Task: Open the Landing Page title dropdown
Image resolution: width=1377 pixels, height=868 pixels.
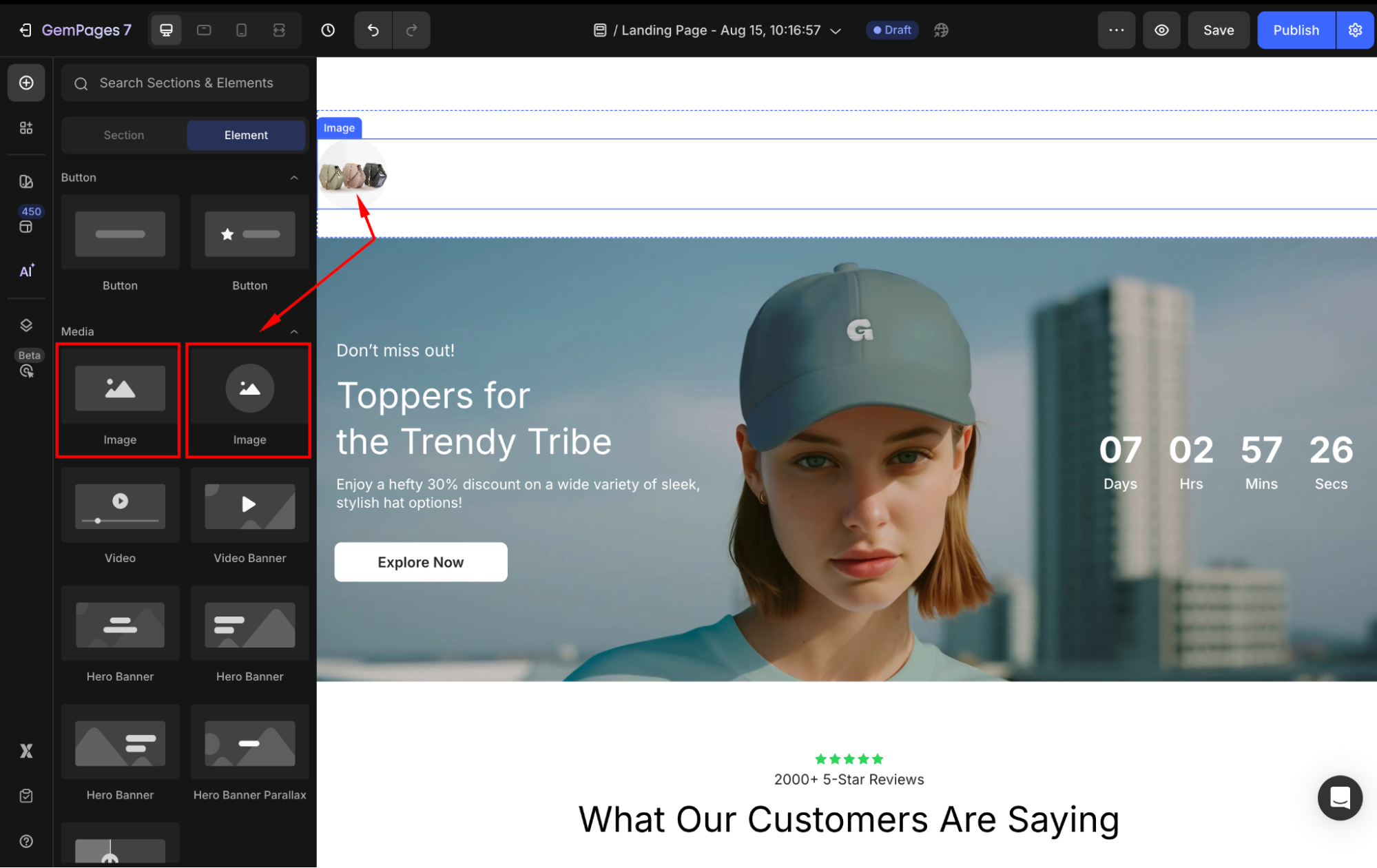Action: click(x=836, y=31)
